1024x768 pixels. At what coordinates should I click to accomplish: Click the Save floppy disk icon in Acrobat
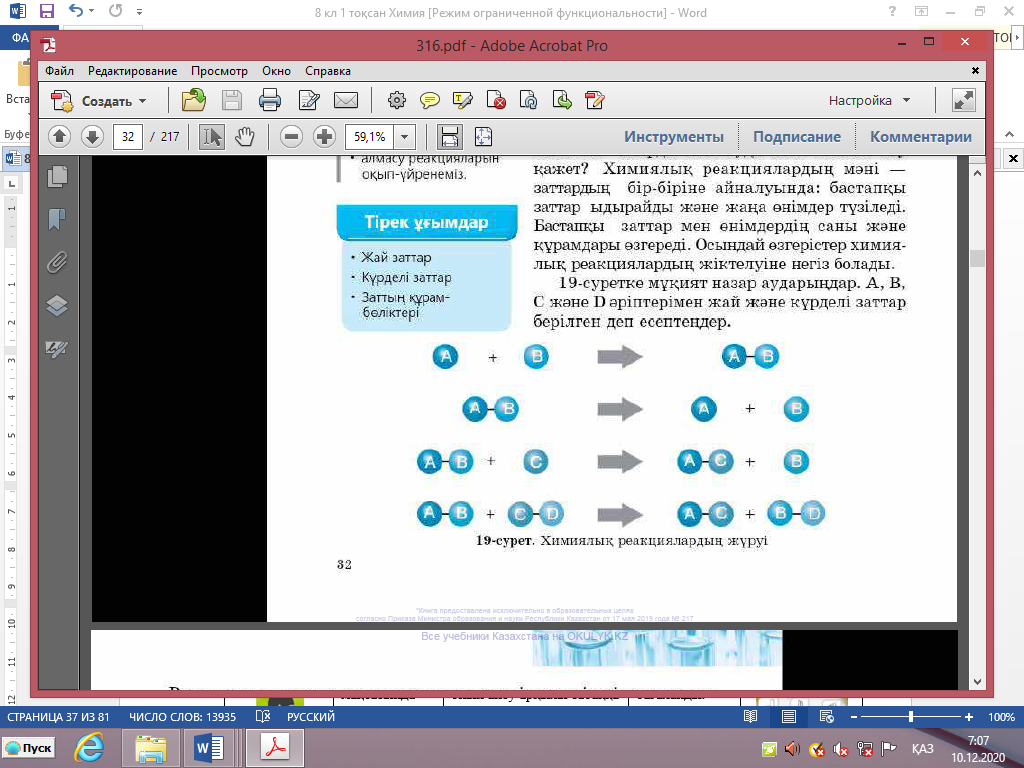tap(232, 101)
